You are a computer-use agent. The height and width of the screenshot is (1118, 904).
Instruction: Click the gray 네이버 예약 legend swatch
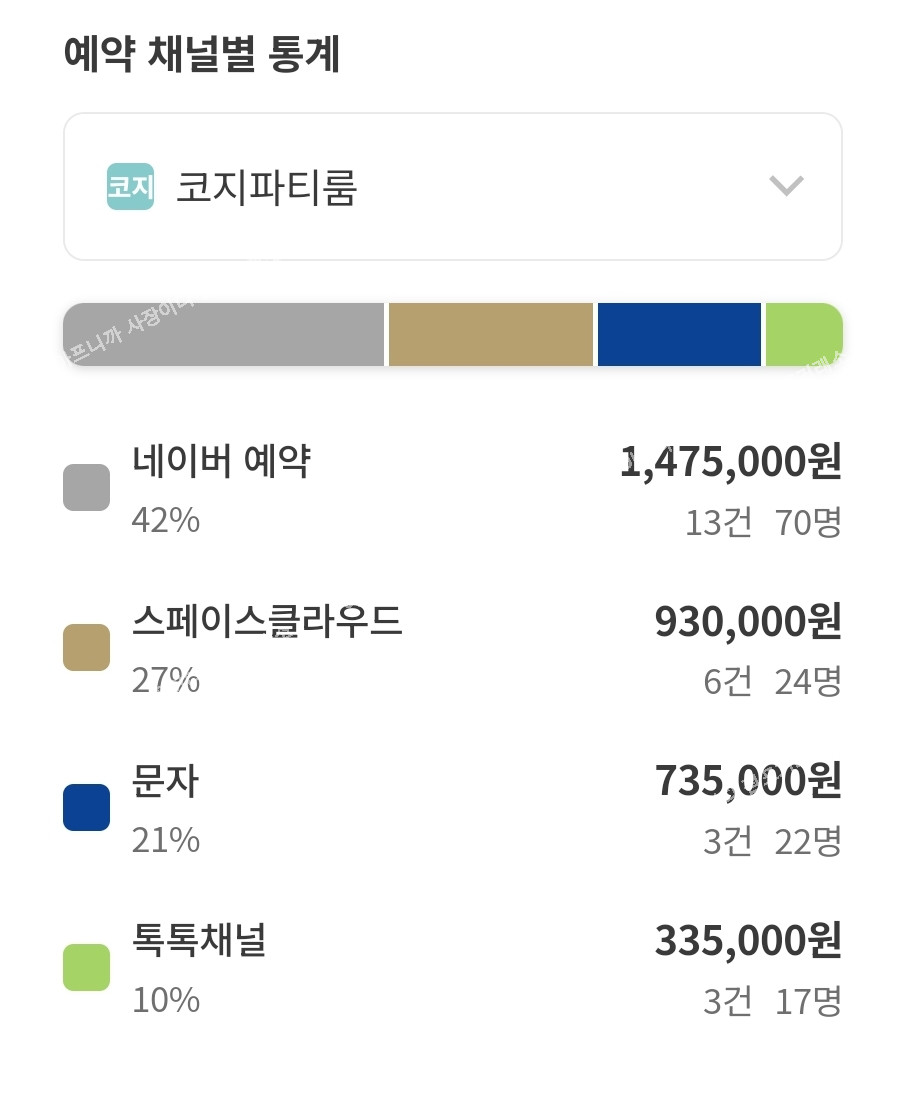[x=87, y=488]
